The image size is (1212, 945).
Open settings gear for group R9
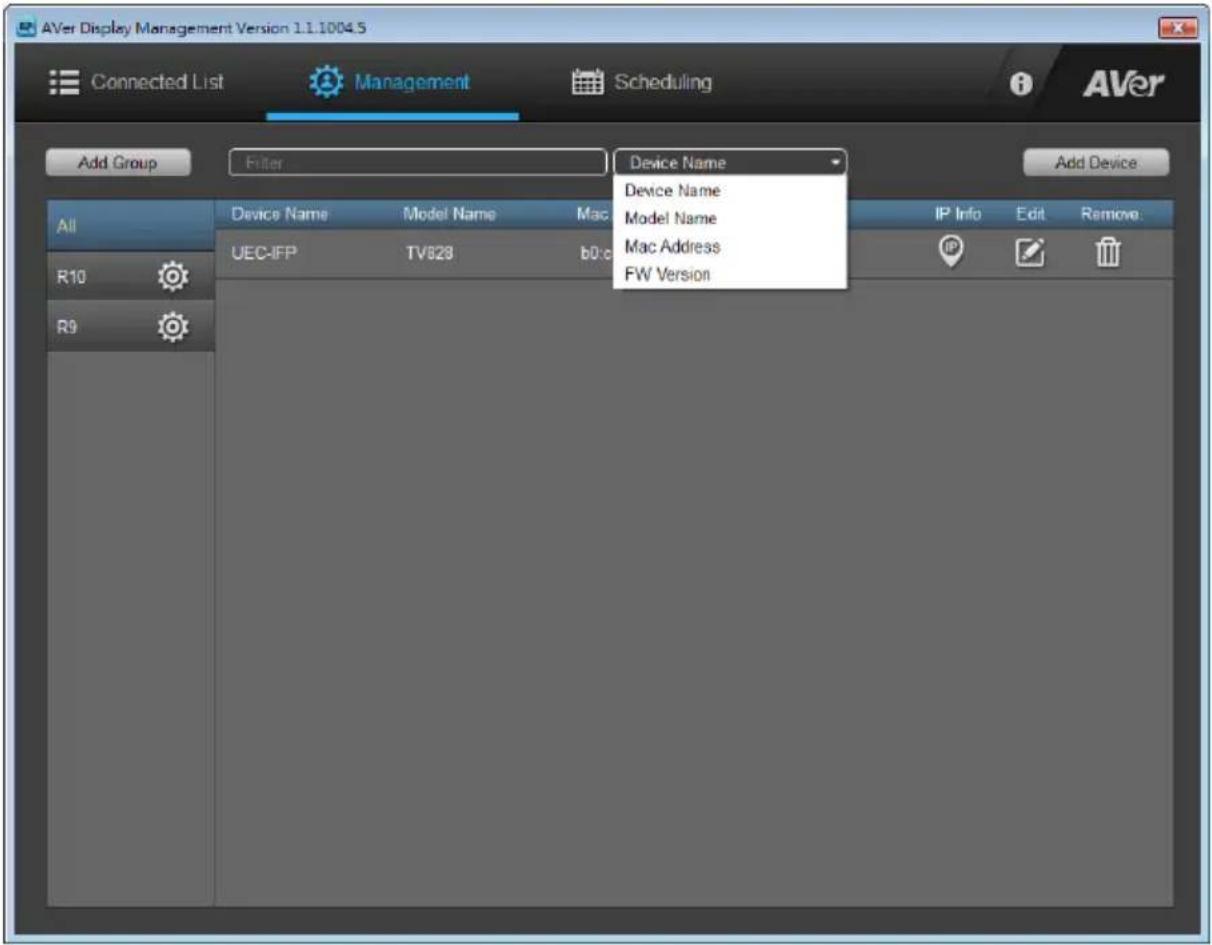174,327
